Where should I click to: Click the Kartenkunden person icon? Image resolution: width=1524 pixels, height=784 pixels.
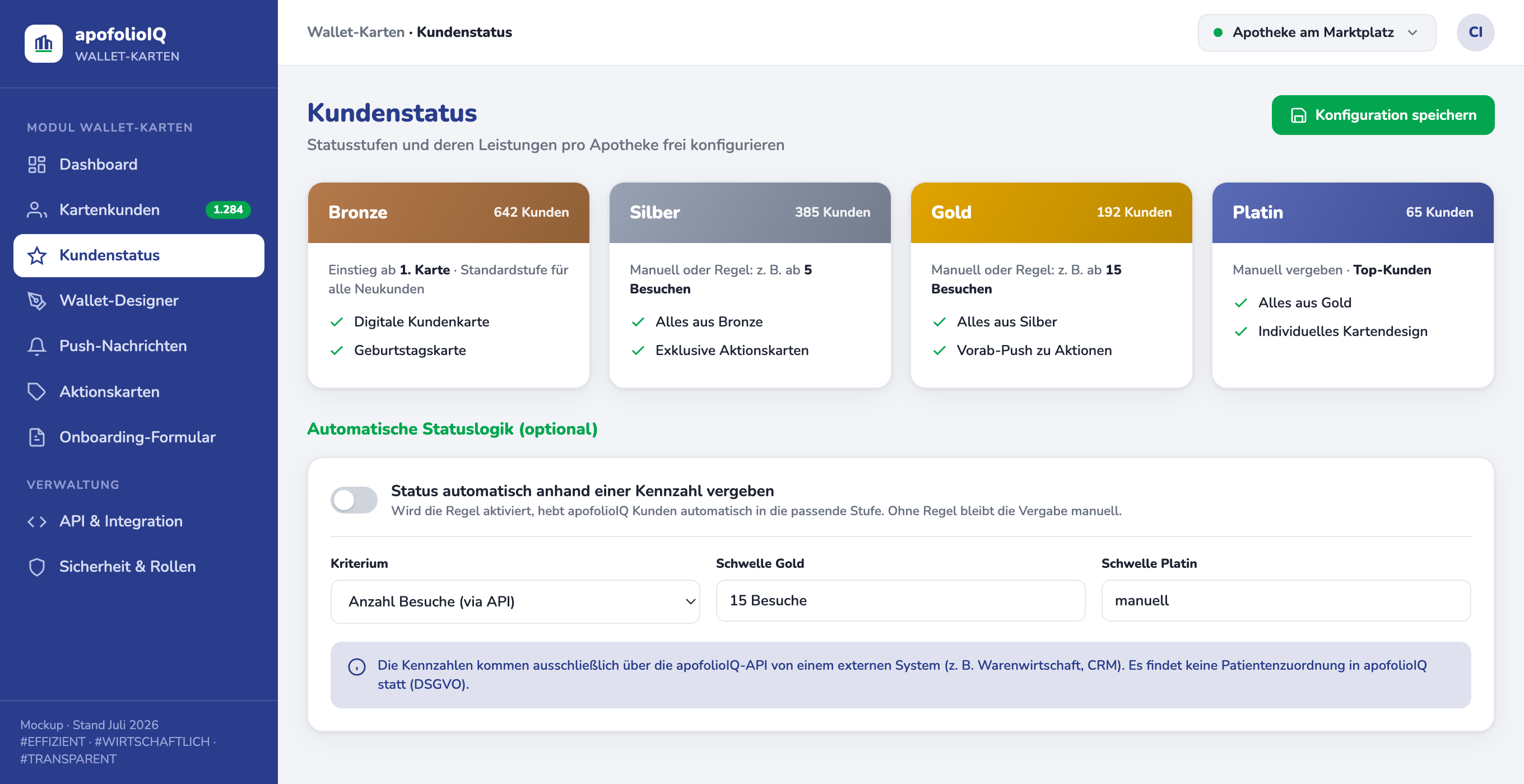(x=36, y=210)
